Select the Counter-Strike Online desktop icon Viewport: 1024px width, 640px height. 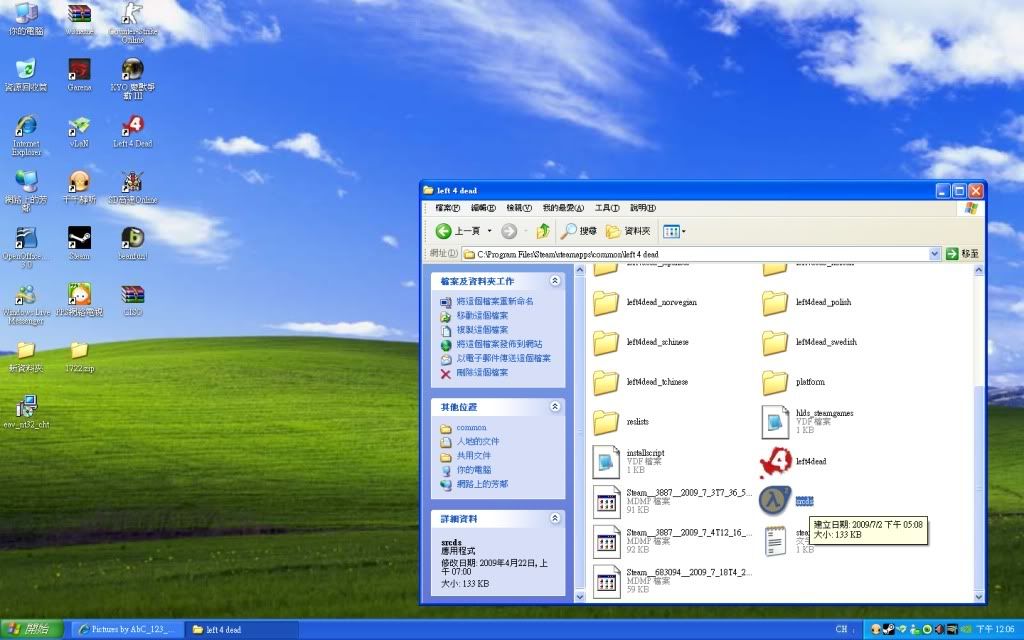point(132,15)
